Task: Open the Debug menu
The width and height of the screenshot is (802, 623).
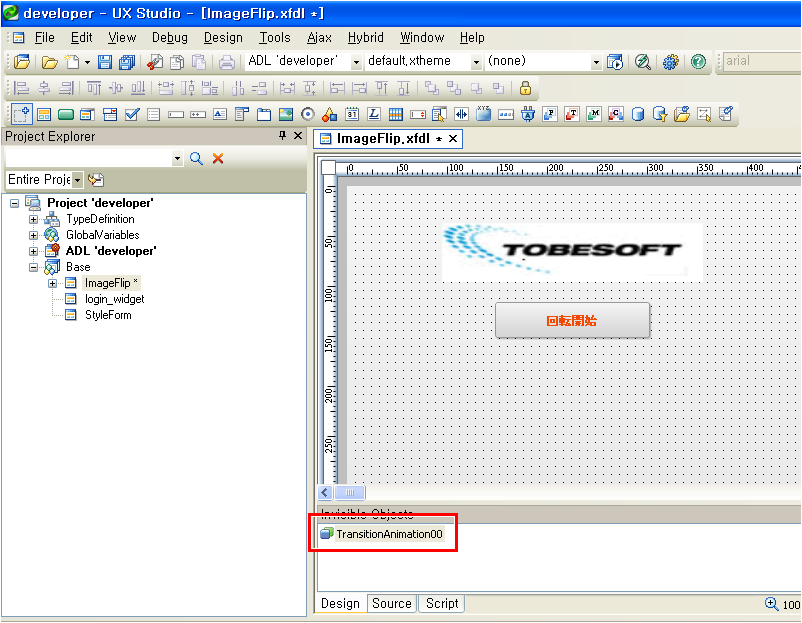Action: tap(170, 38)
